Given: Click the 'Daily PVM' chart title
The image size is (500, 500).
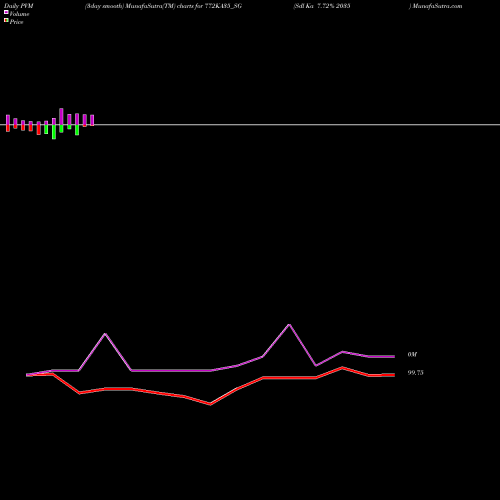Looking at the screenshot, I should click(19, 6).
